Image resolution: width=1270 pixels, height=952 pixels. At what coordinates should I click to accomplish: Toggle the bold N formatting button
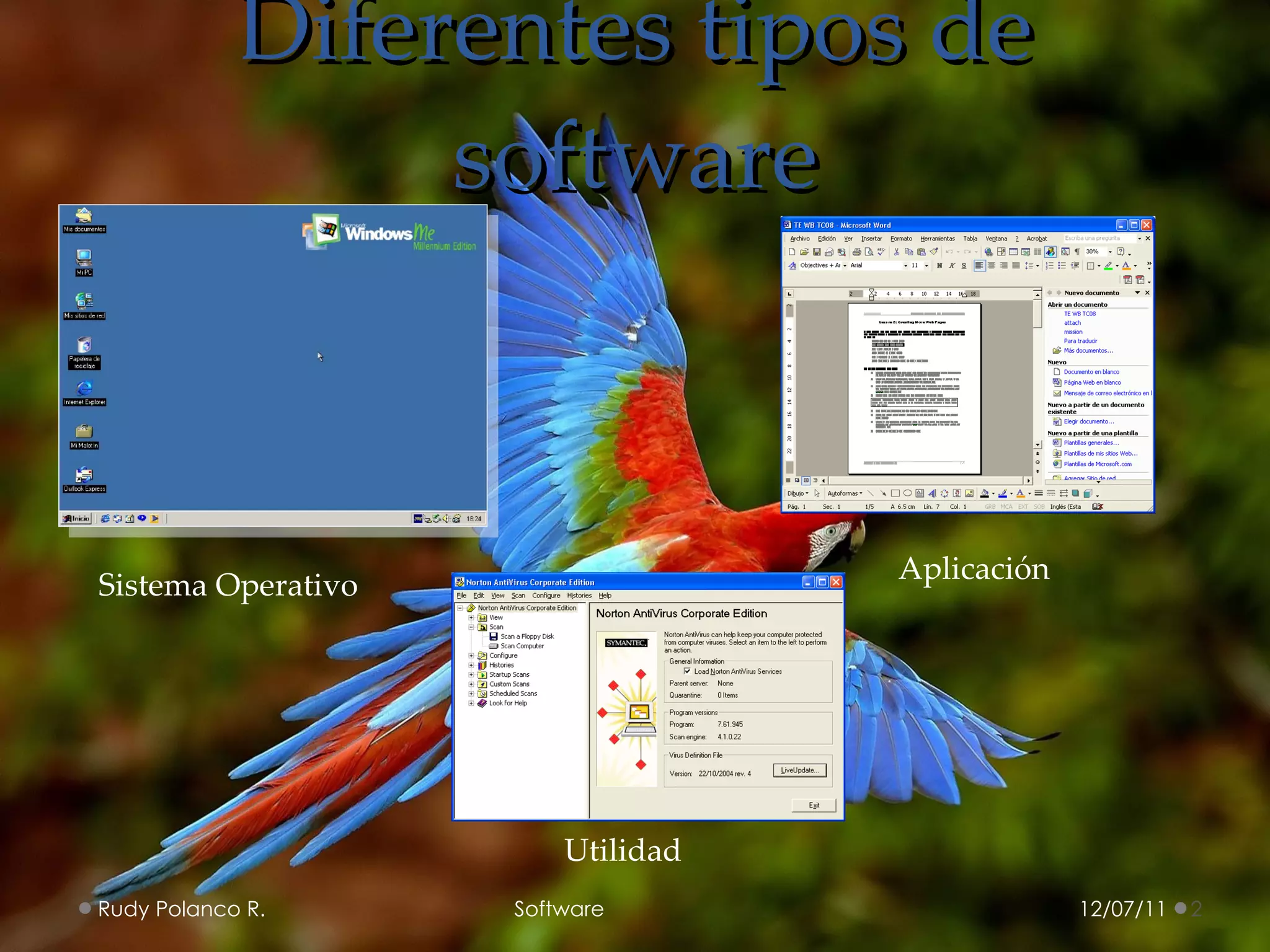coord(939,265)
